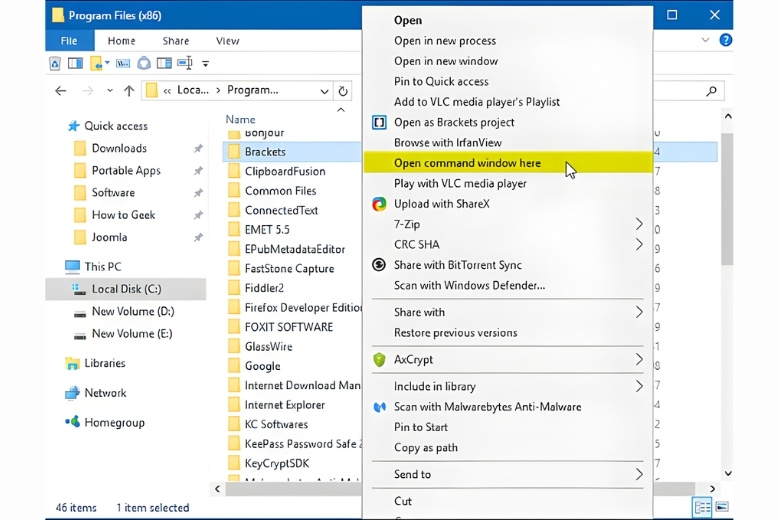Click the Brackets icon in context menu
The height and width of the screenshot is (520, 780).
point(379,122)
